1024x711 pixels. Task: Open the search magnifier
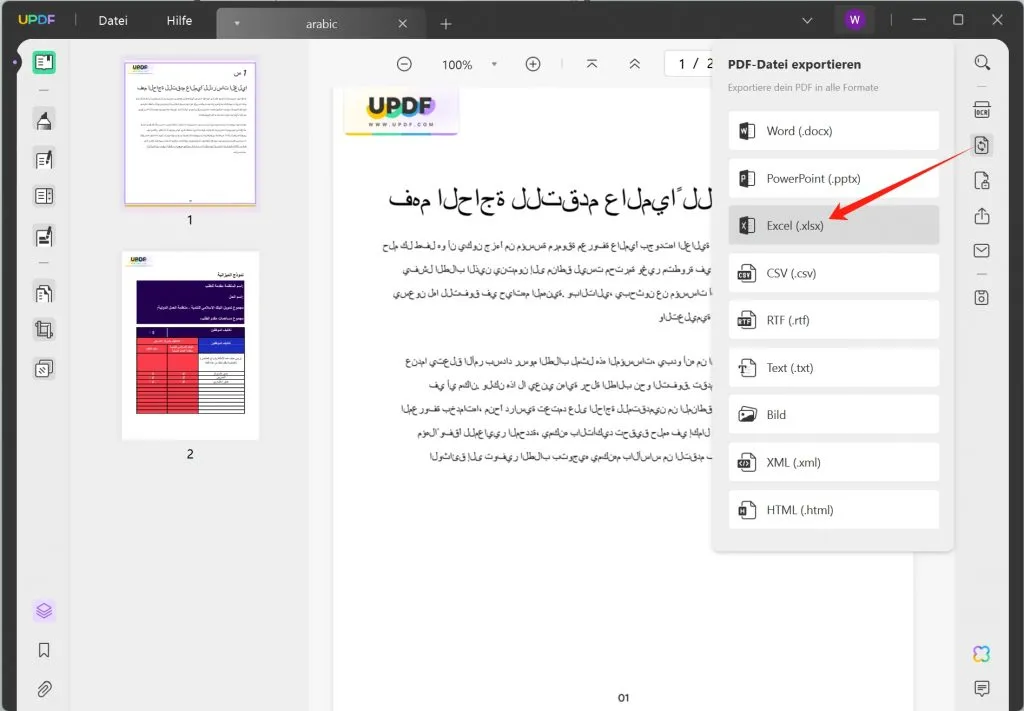tap(981, 62)
